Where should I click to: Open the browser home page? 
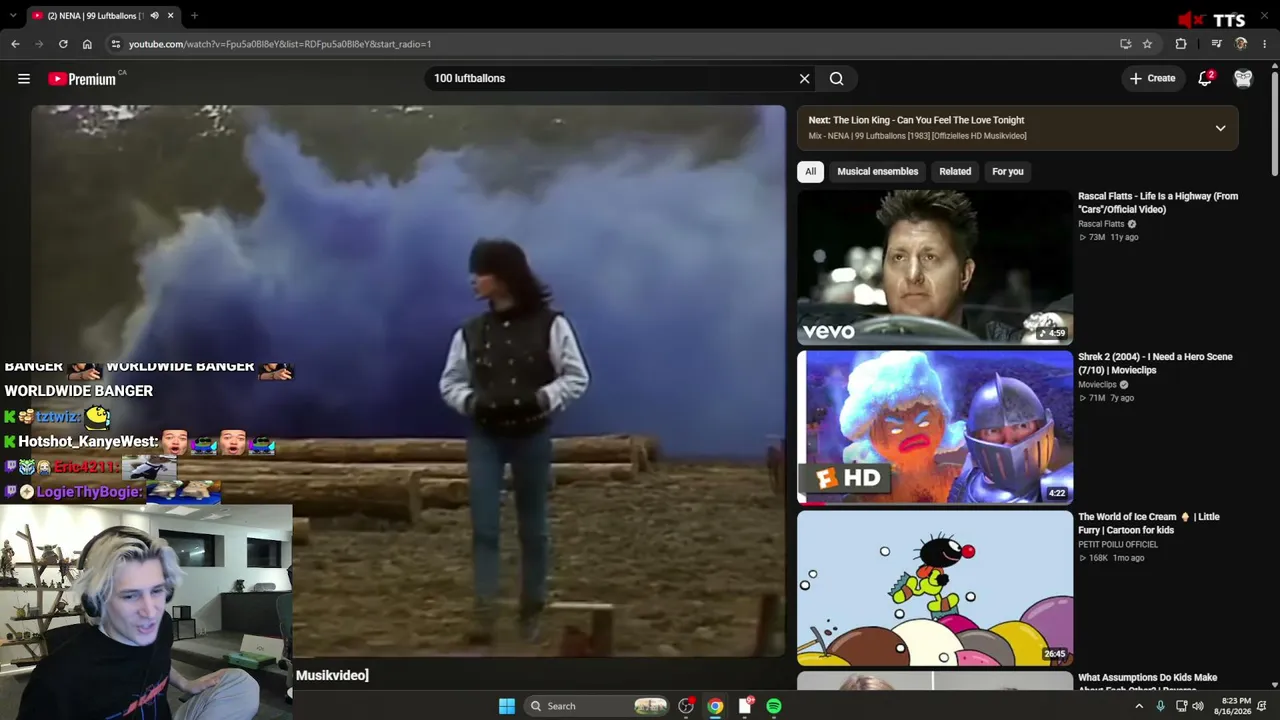click(x=87, y=44)
